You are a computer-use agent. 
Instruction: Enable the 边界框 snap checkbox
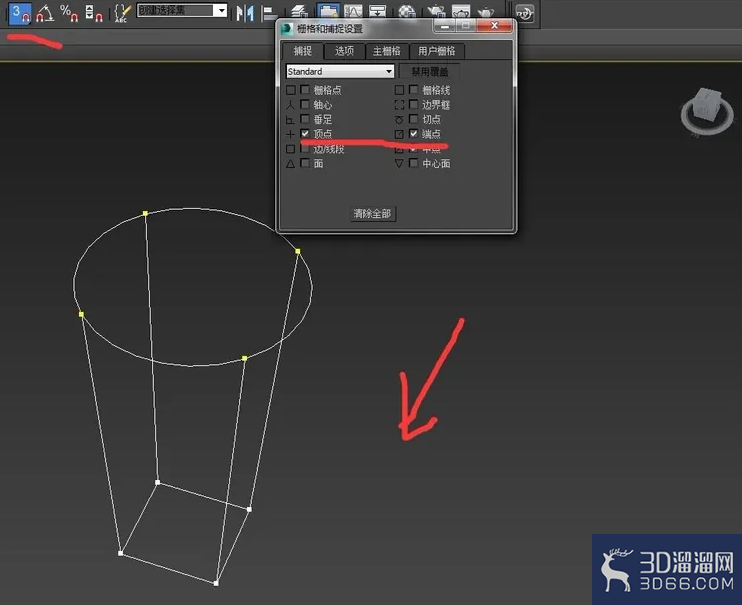[414, 104]
